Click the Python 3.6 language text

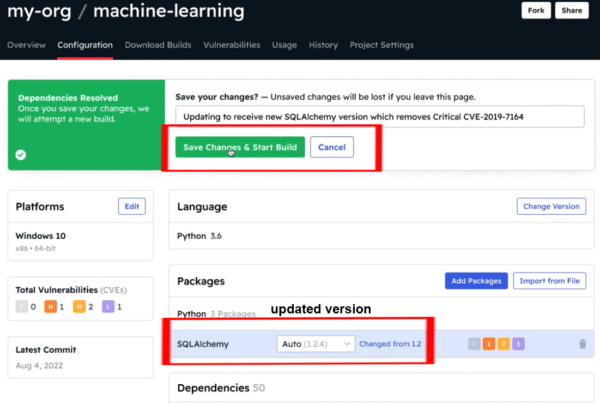(x=199, y=236)
